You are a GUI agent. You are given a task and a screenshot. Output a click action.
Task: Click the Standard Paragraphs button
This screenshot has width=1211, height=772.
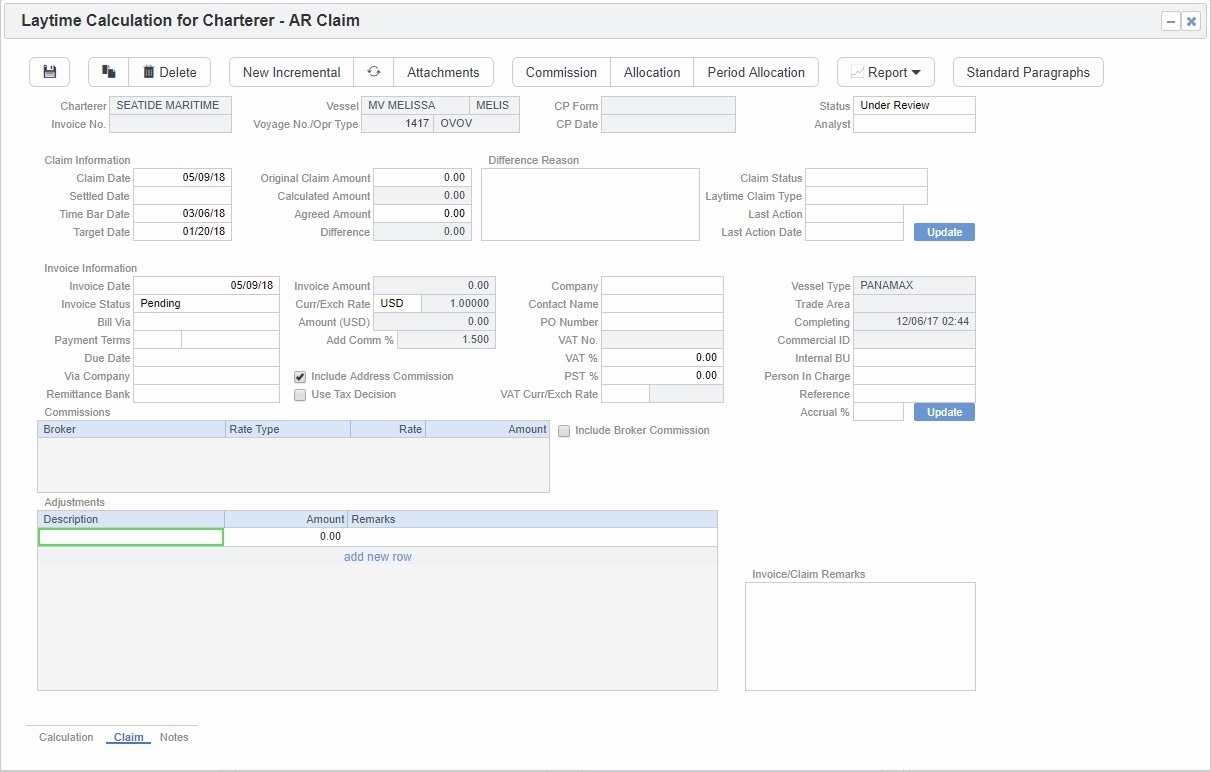[x=1028, y=72]
